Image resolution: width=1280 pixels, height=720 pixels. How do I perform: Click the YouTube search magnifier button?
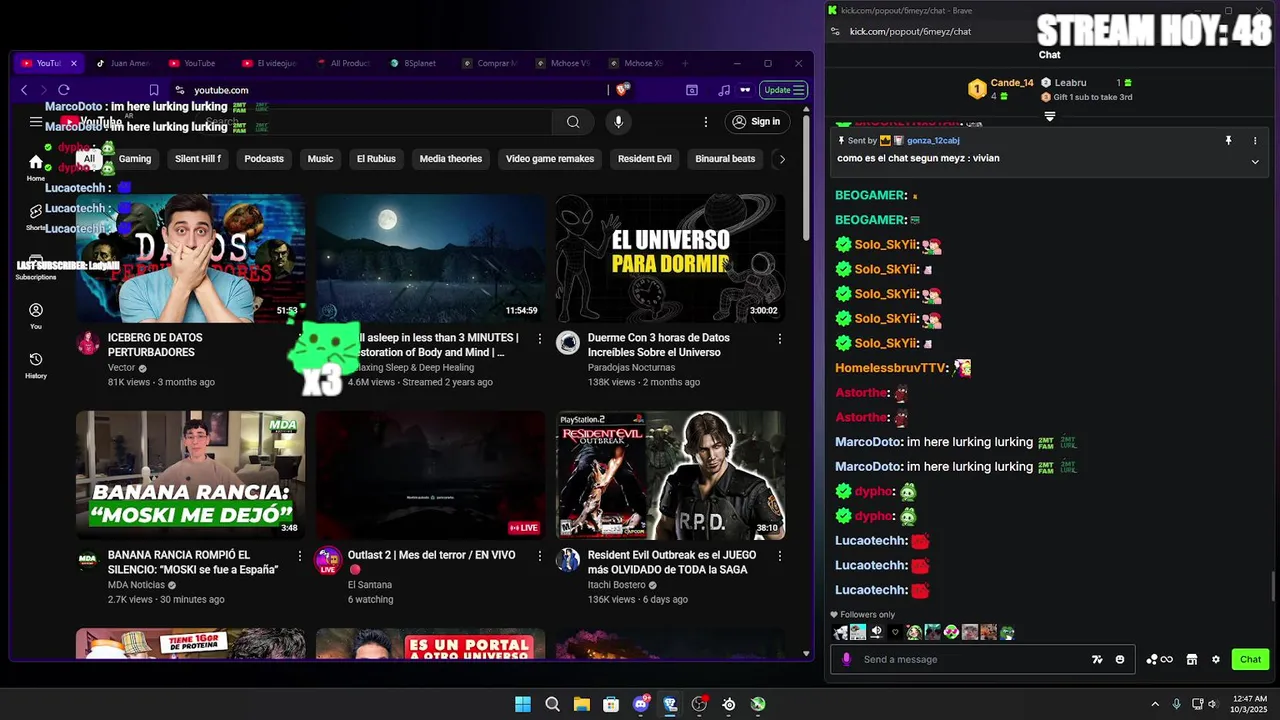573,122
